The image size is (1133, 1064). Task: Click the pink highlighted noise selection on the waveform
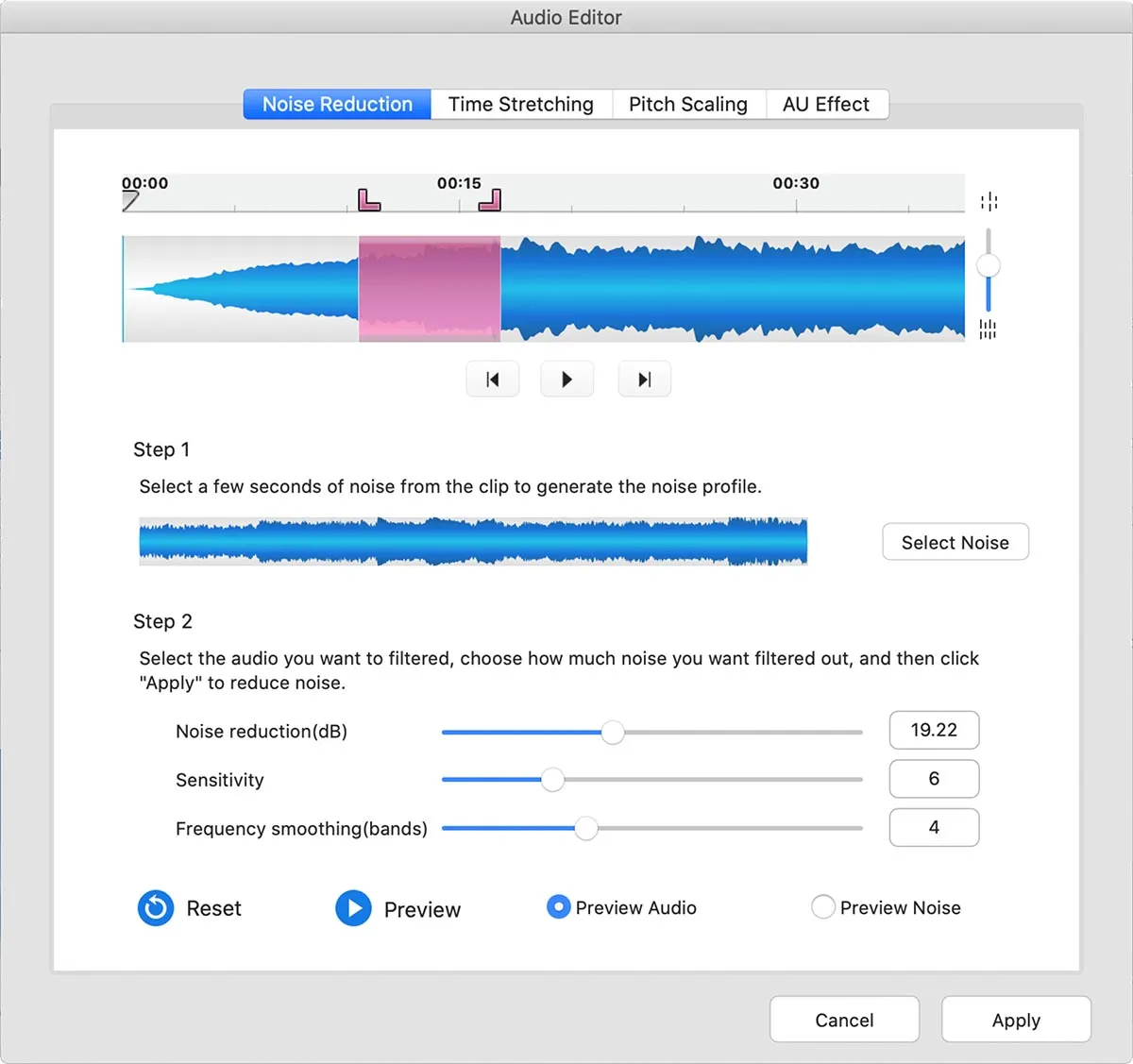430,288
